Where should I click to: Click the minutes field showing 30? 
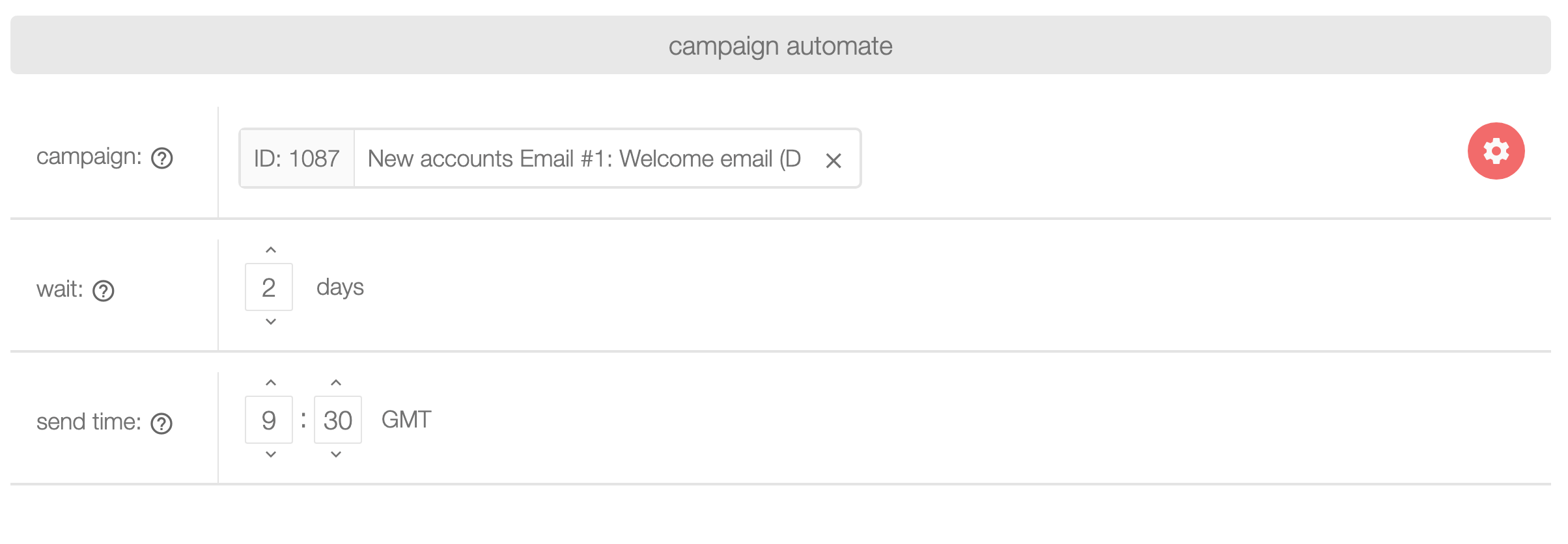[338, 420]
